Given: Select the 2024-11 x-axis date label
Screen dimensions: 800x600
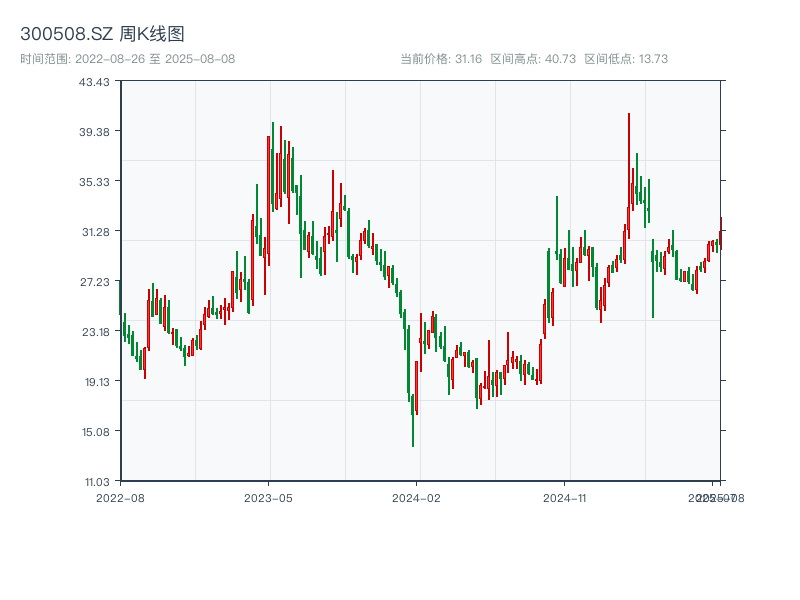Looking at the screenshot, I should coord(565,497).
